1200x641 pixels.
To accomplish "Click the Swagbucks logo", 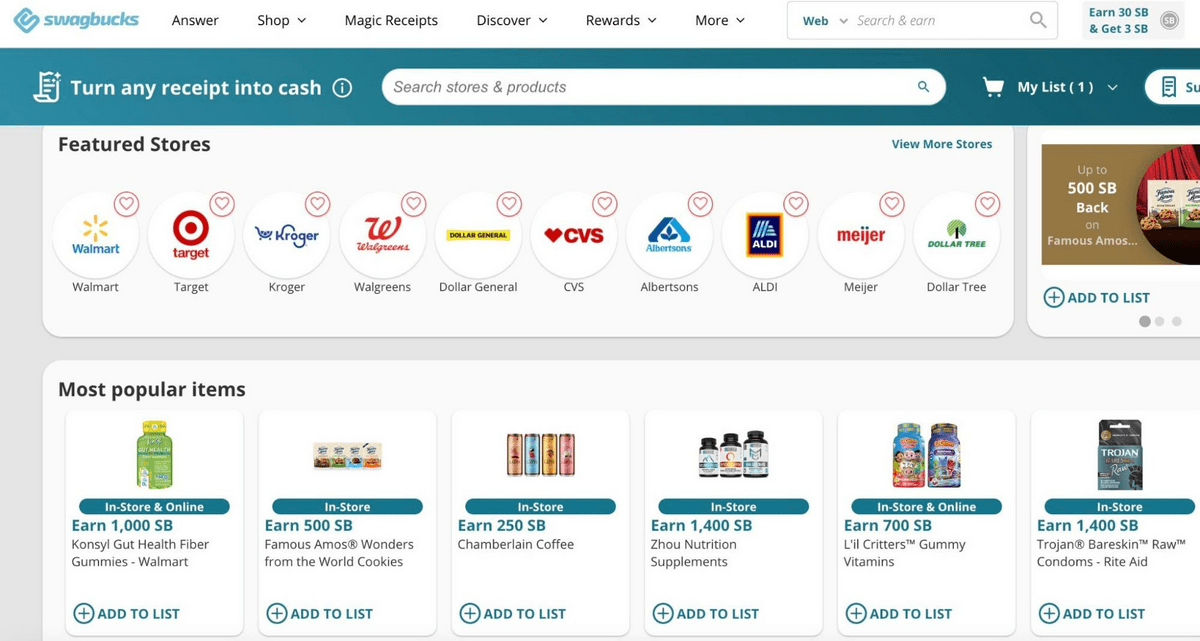I will [76, 20].
